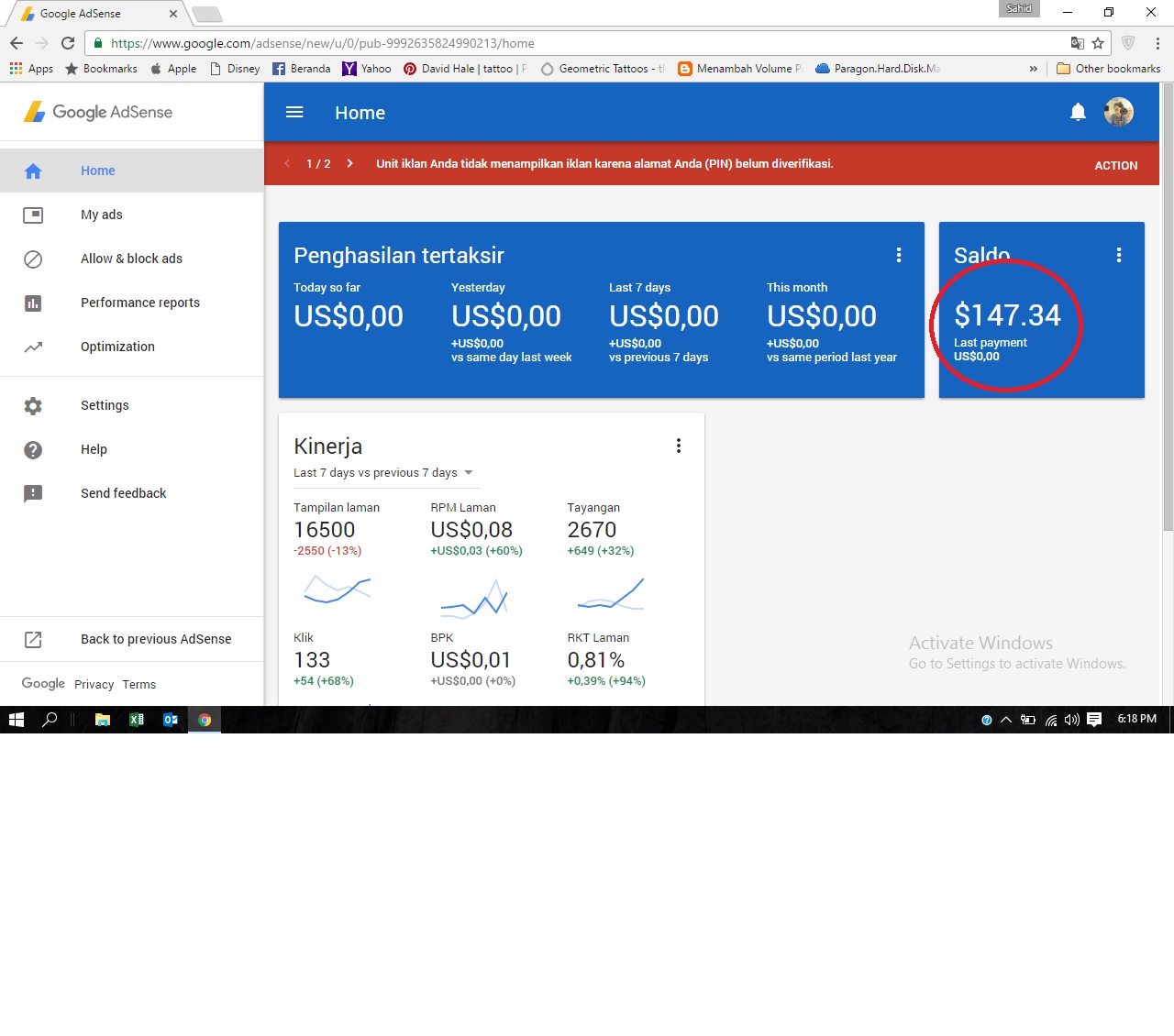Open a new tab in Chrome
The width and height of the screenshot is (1174, 1036).
coord(207,14)
